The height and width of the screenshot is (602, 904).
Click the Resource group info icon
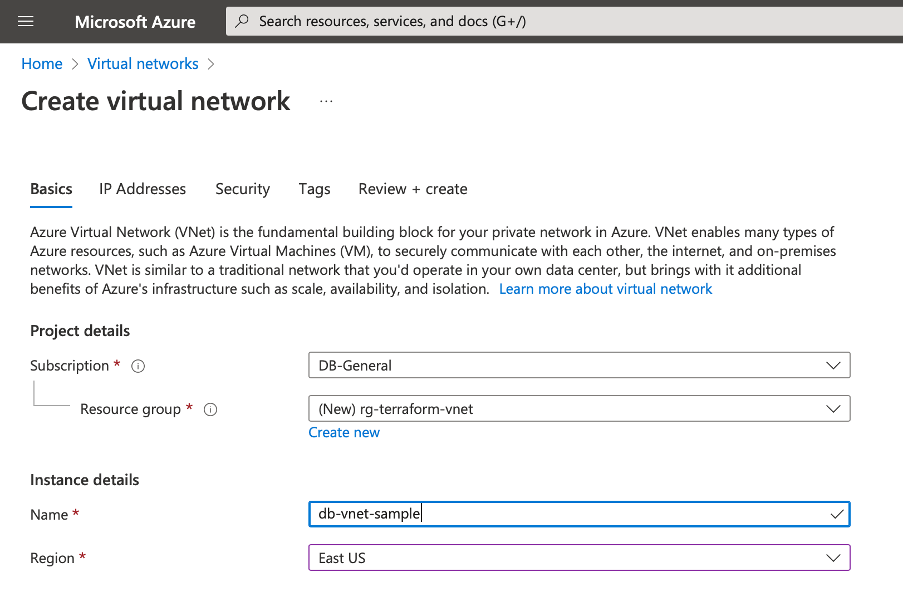(210, 409)
